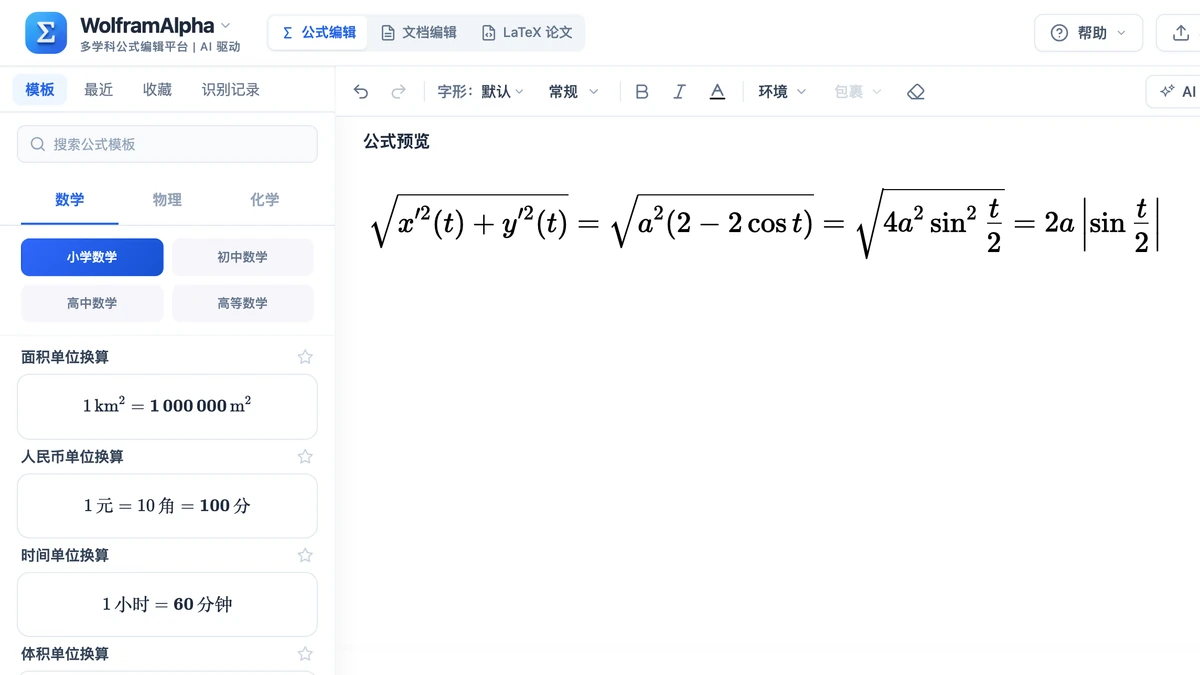The width and height of the screenshot is (1200, 675).
Task: Click the 人民币单位换算 label
Action: [72, 456]
